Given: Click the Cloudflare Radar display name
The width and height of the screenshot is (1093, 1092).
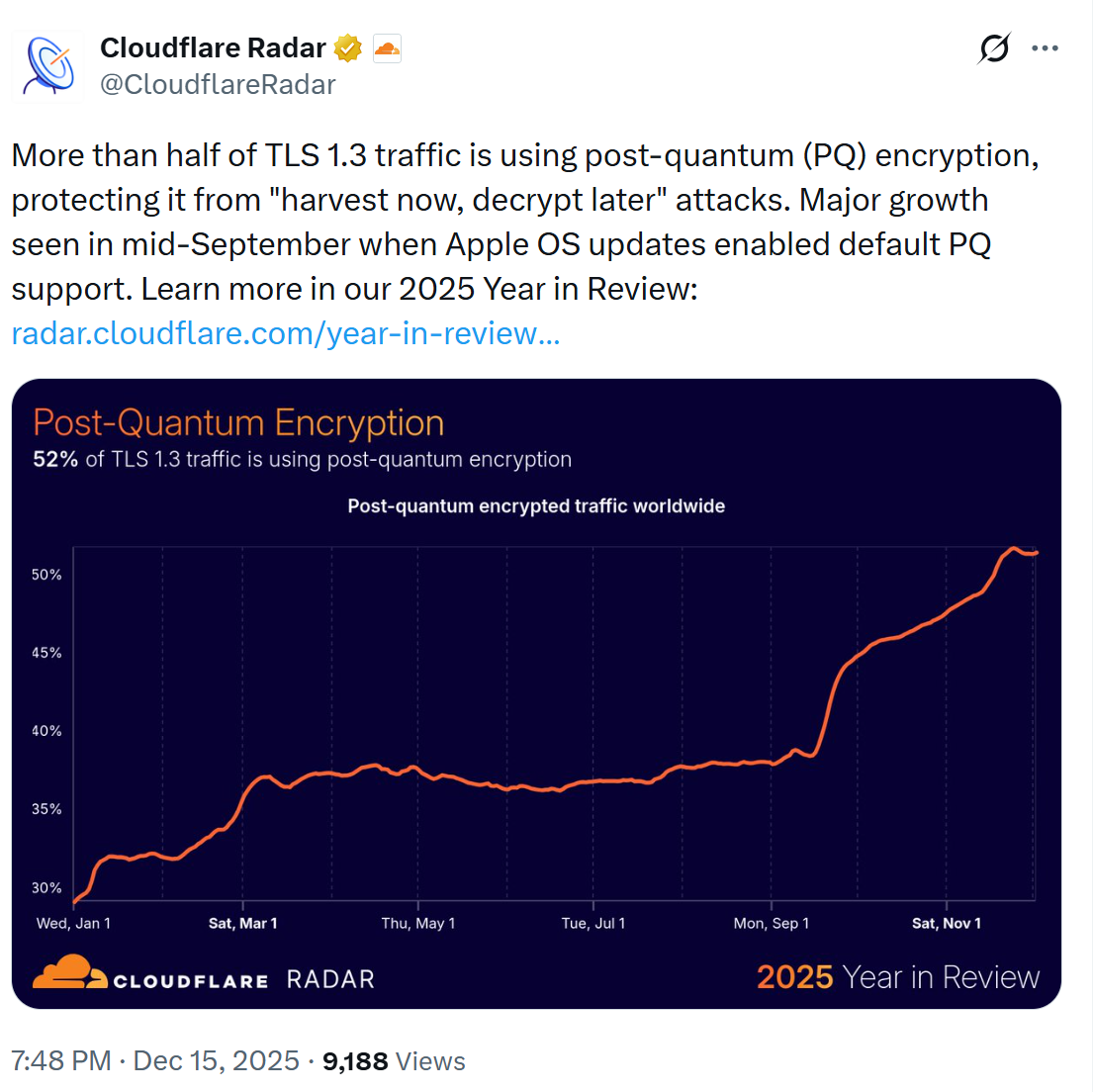Looking at the screenshot, I should [213, 47].
